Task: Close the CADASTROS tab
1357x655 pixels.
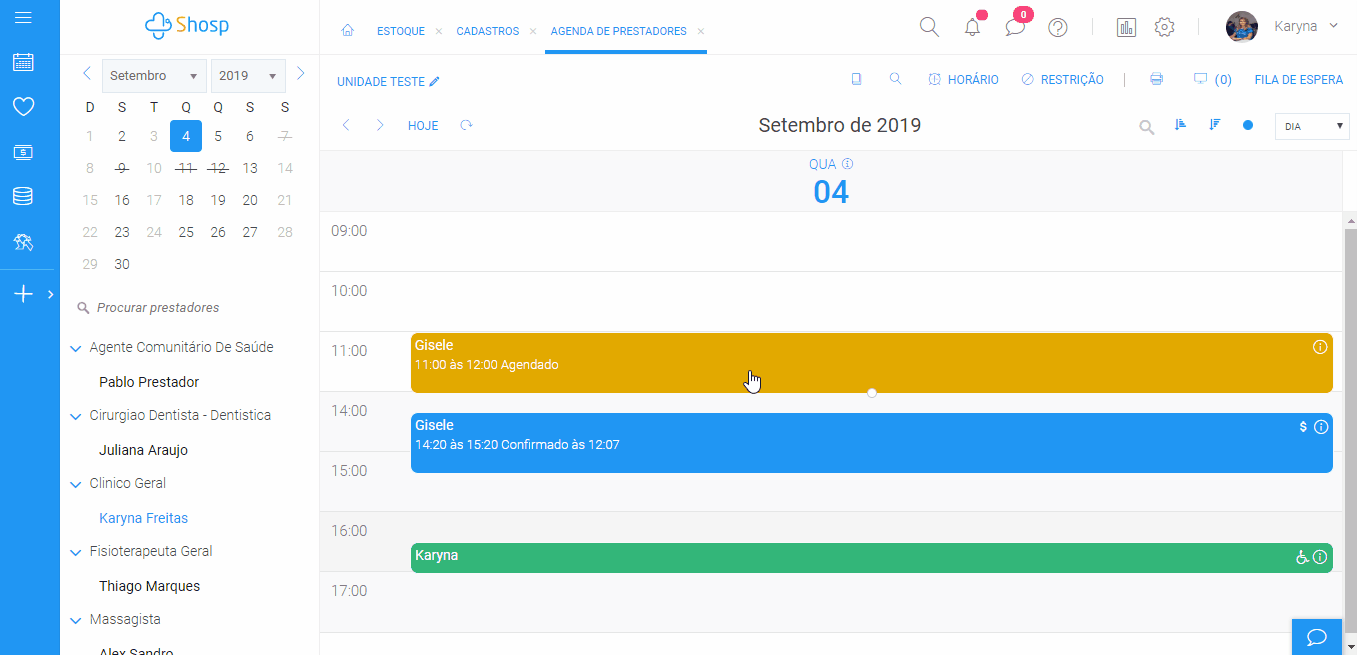Action: point(532,32)
